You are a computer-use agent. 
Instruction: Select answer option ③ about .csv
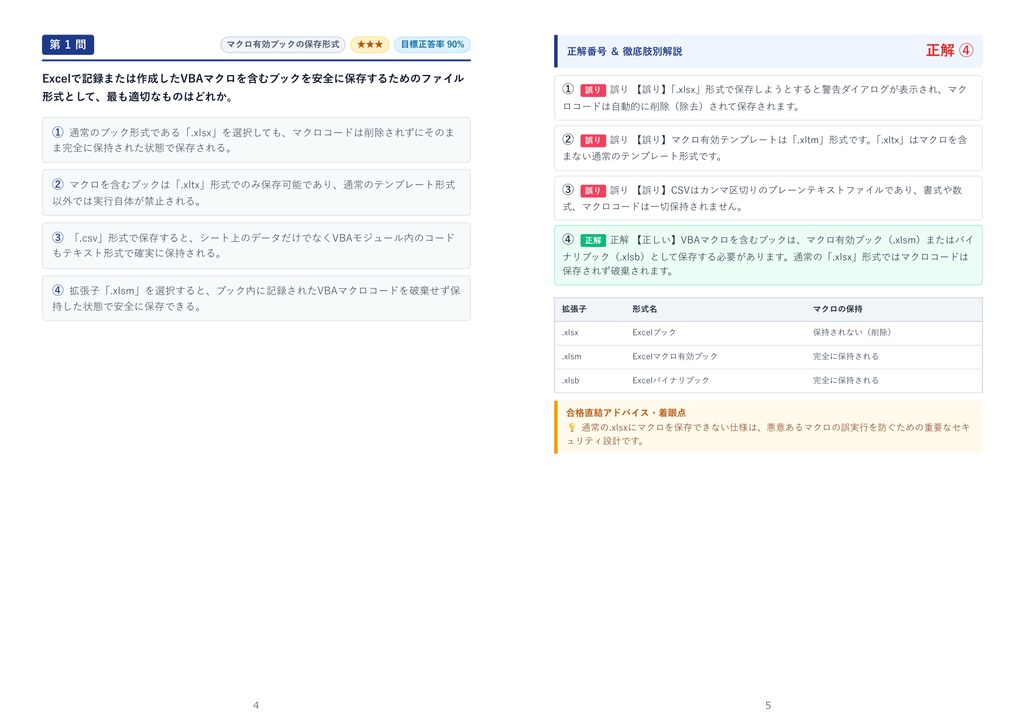point(256,246)
